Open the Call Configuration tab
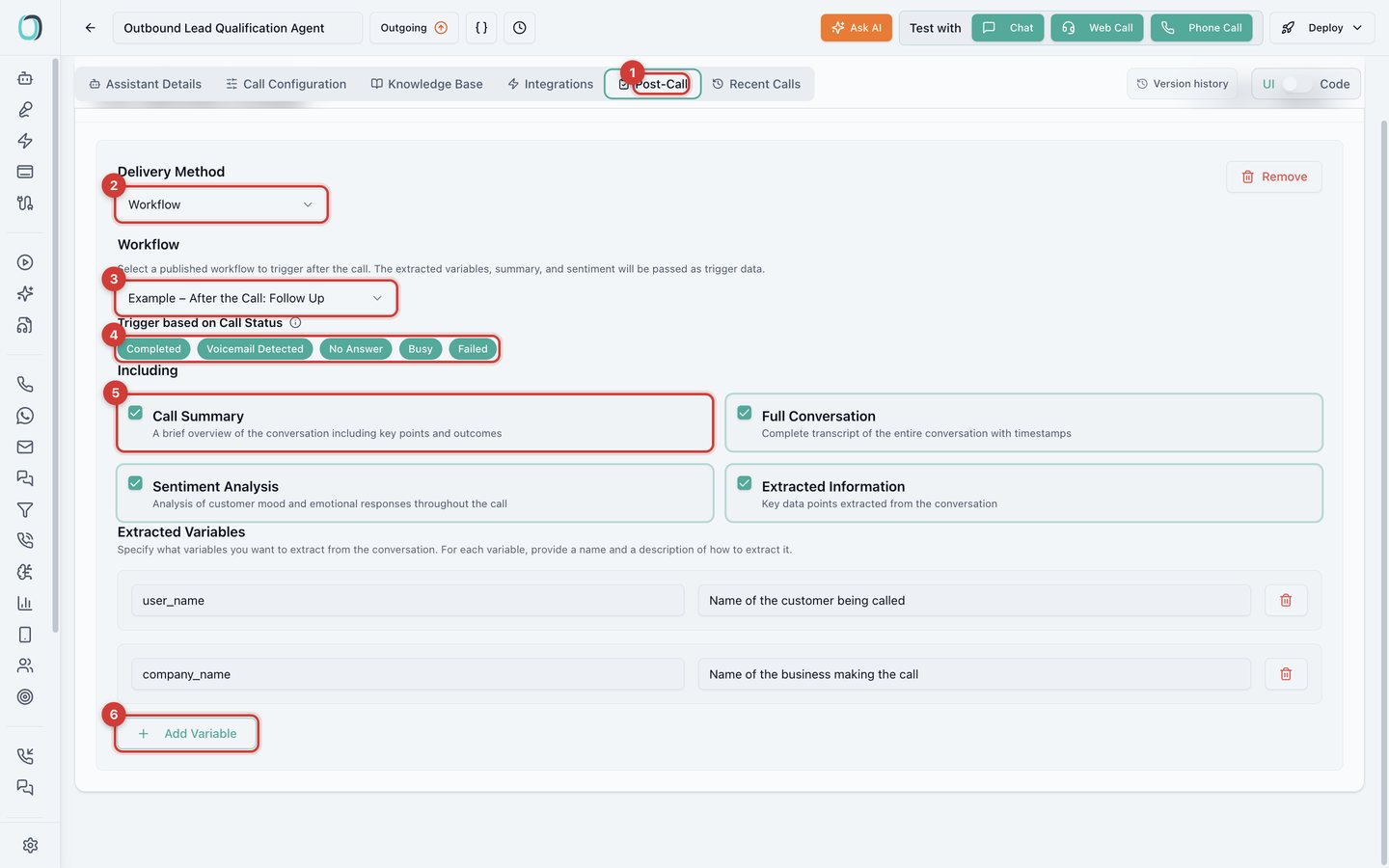This screenshot has width=1389, height=868. pyautogui.click(x=286, y=84)
